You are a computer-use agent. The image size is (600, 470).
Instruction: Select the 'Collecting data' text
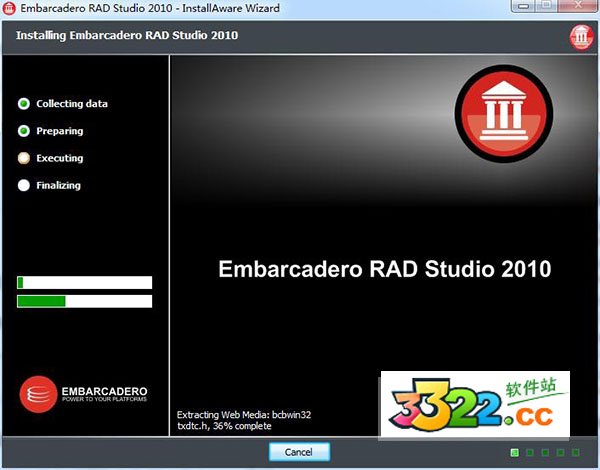point(72,104)
